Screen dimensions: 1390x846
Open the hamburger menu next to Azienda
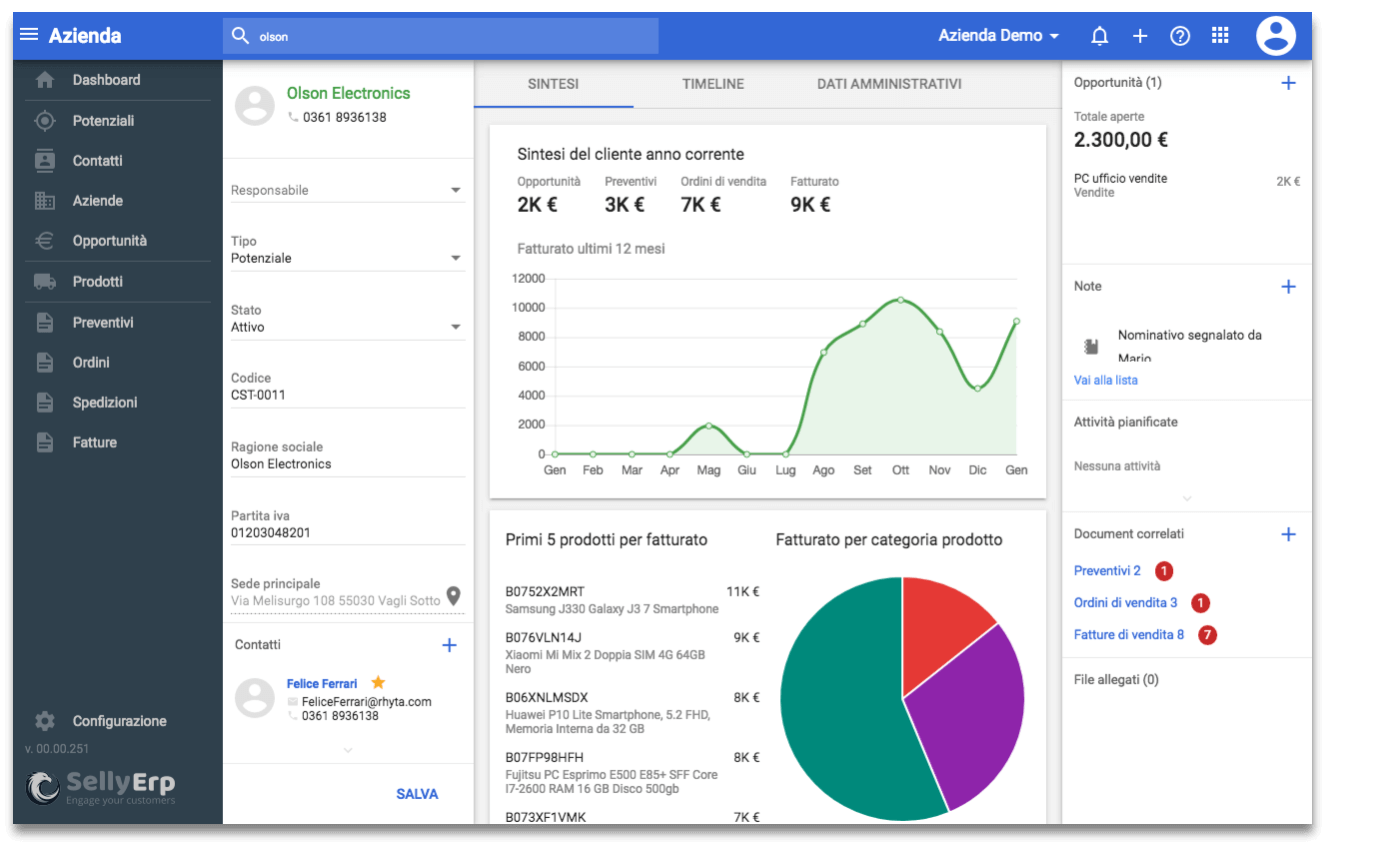[x=29, y=35]
